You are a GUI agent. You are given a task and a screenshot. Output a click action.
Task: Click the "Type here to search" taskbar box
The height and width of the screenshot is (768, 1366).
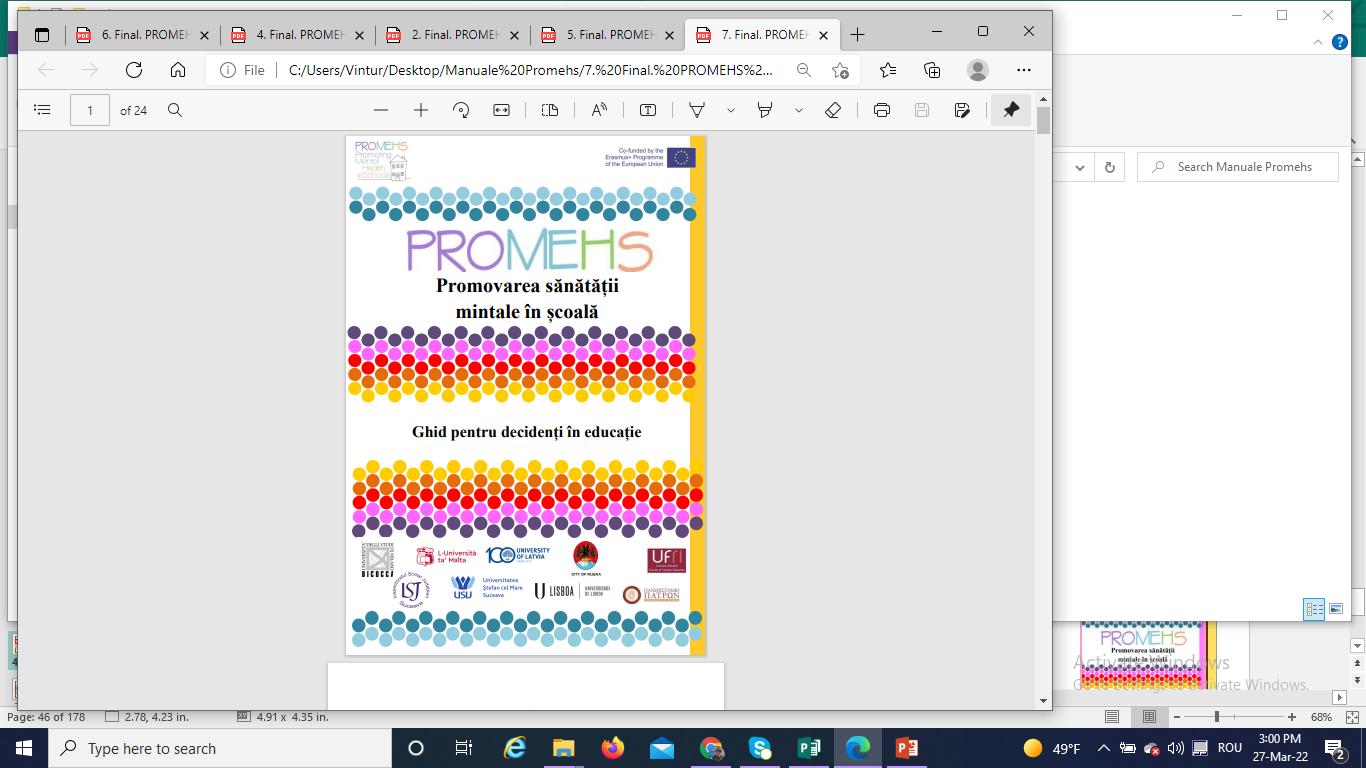220,748
